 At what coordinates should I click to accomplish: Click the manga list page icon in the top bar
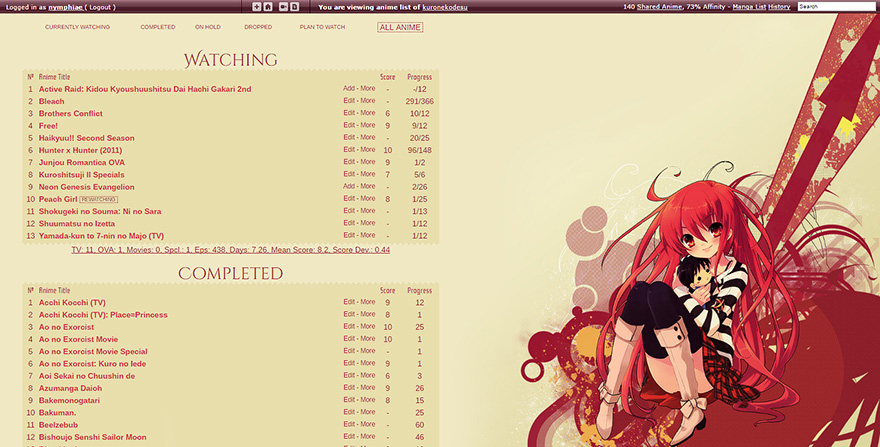295,7
